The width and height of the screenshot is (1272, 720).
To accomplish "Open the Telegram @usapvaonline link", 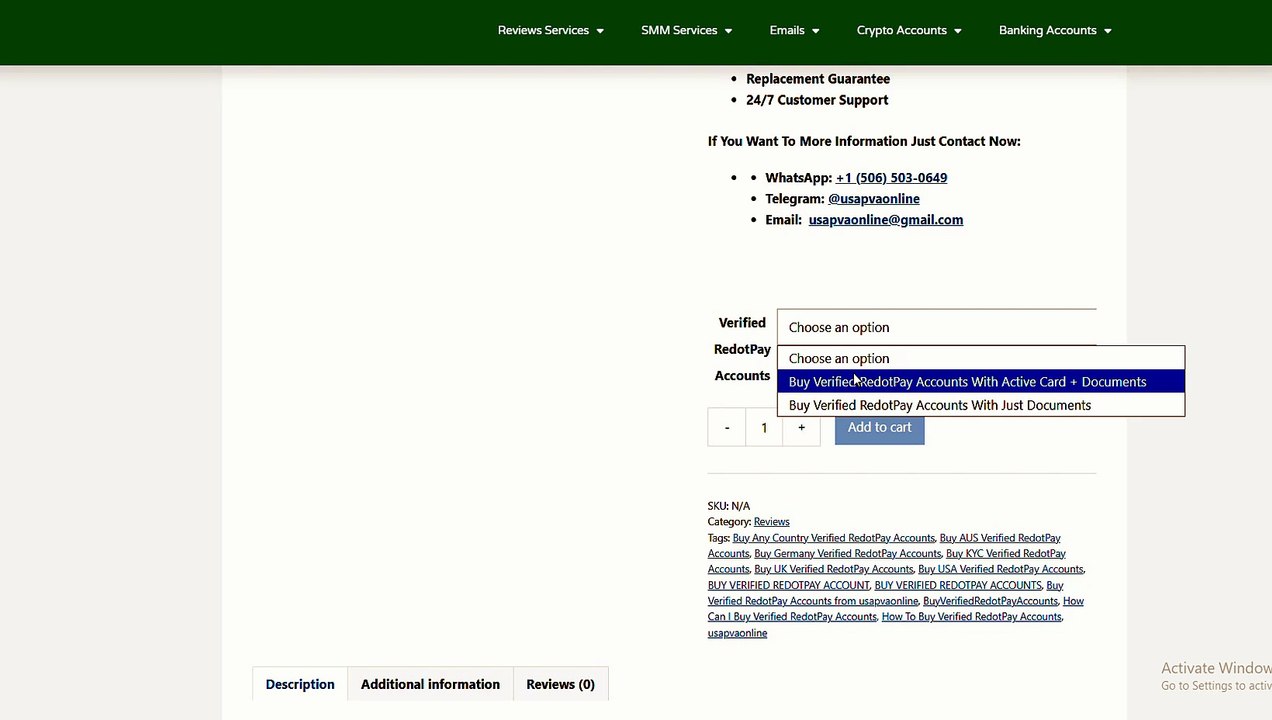I will (873, 199).
